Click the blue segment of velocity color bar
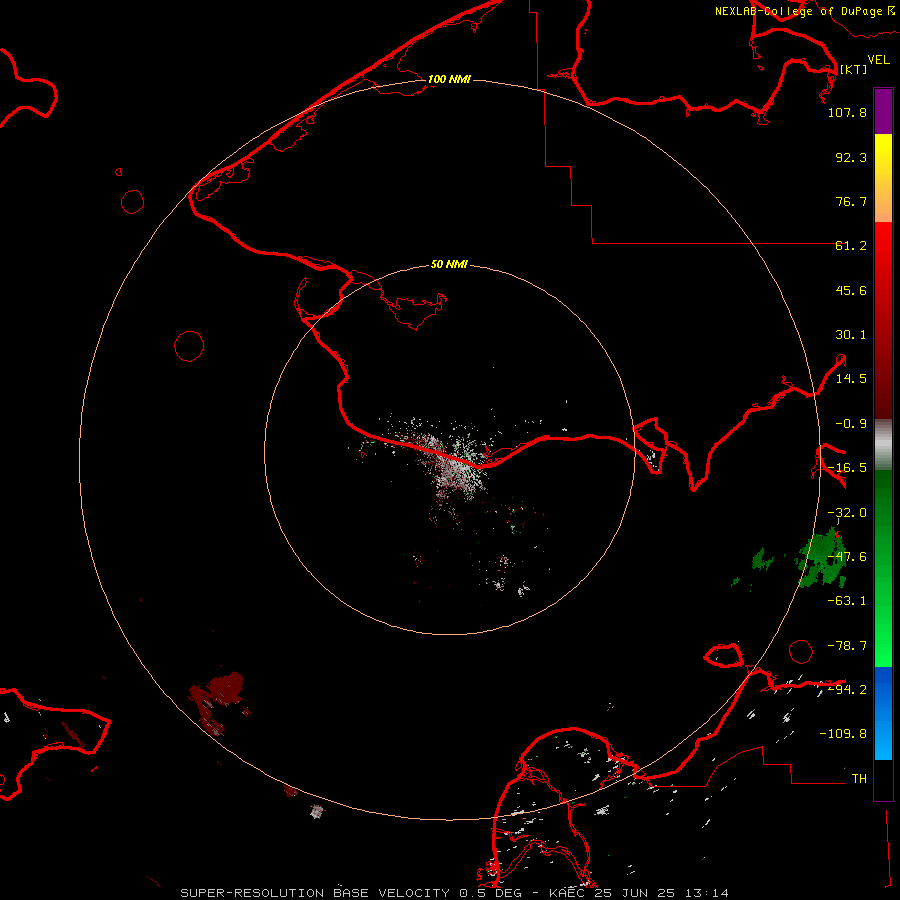 pyautogui.click(x=883, y=713)
